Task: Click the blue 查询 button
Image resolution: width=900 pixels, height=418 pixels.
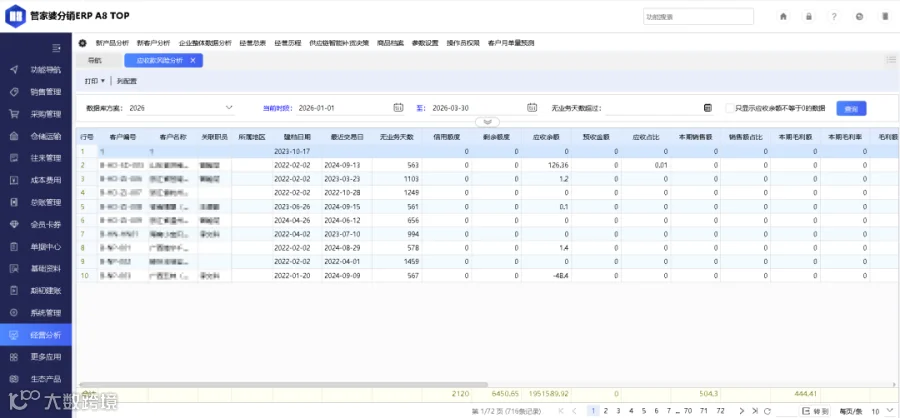Action: [x=851, y=108]
